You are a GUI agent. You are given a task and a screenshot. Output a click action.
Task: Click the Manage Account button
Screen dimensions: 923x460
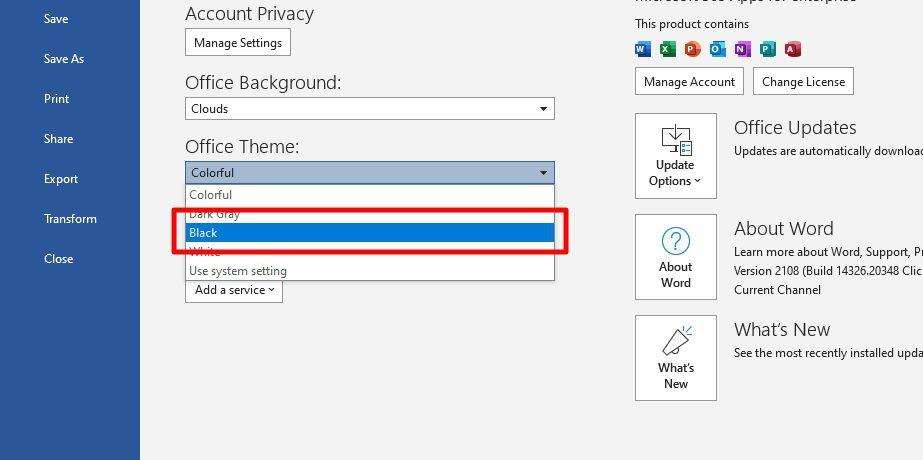tap(689, 81)
